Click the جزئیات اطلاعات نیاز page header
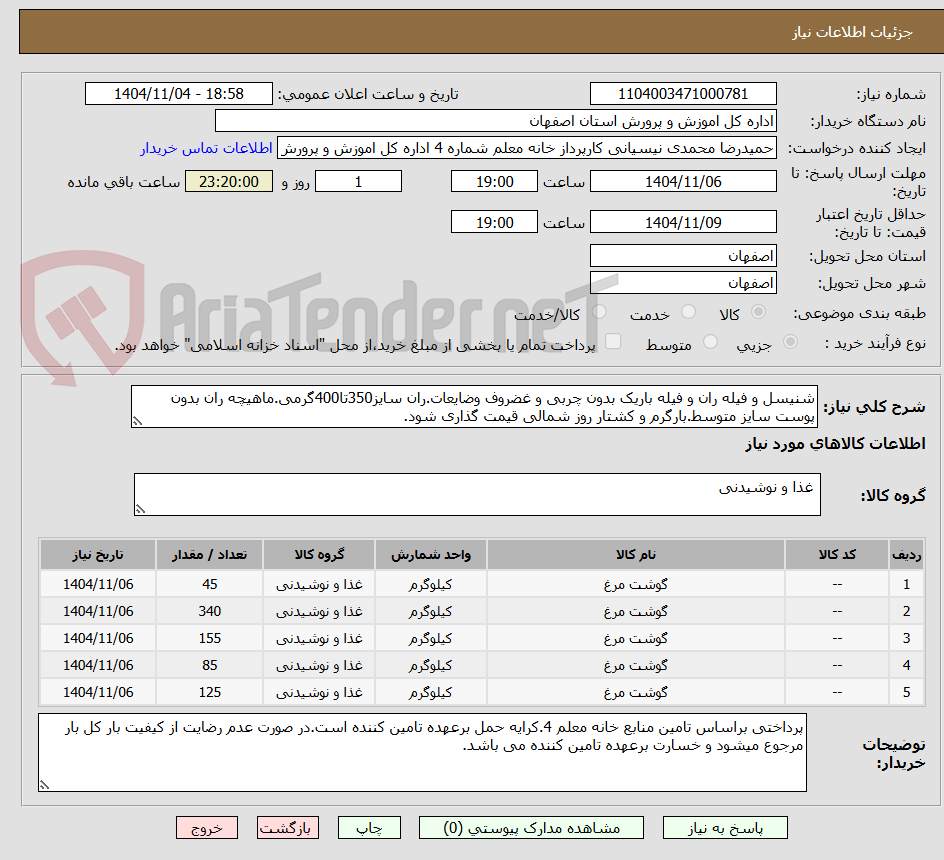 tap(852, 32)
